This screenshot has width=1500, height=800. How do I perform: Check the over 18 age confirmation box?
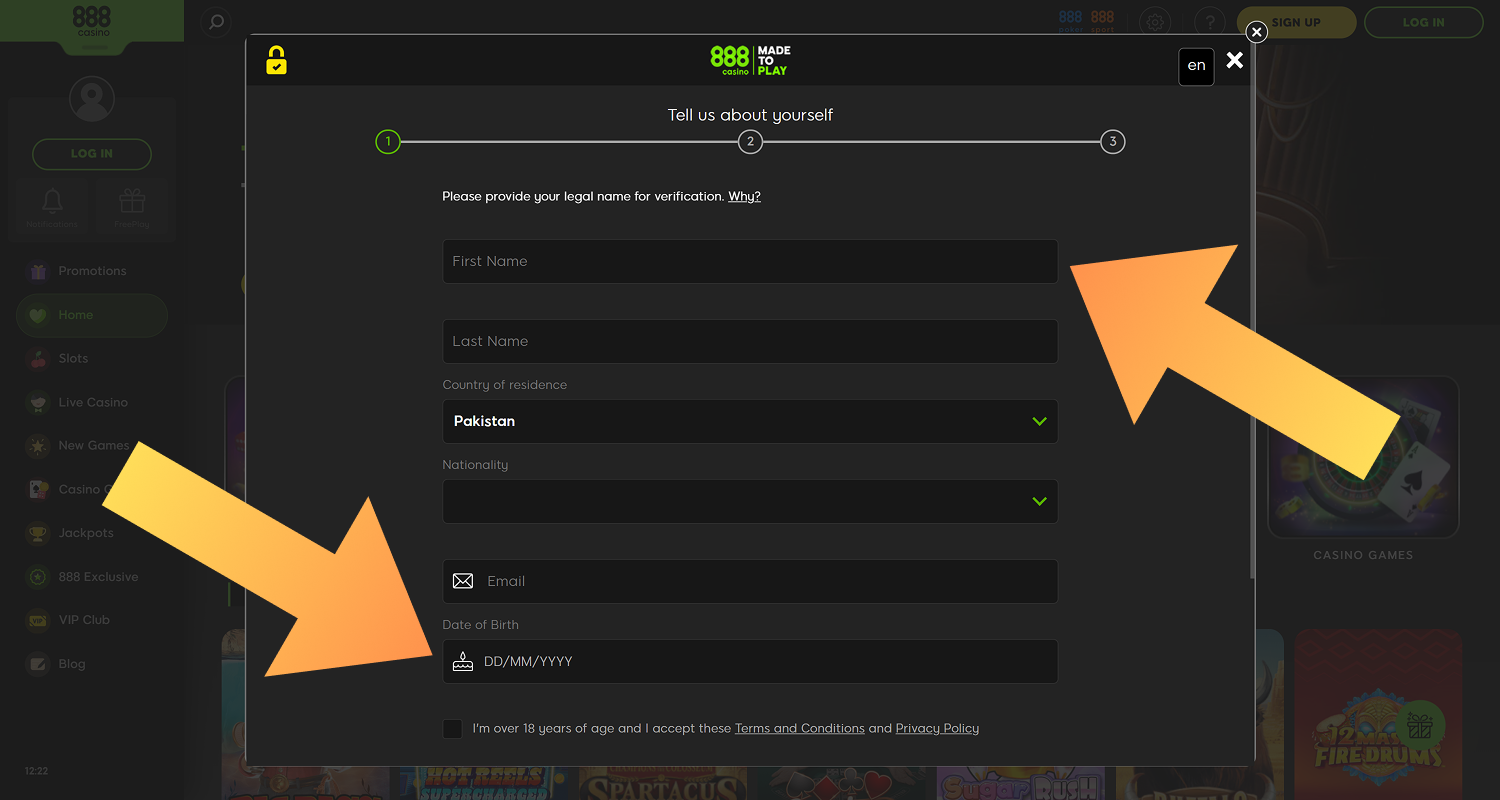[452, 728]
